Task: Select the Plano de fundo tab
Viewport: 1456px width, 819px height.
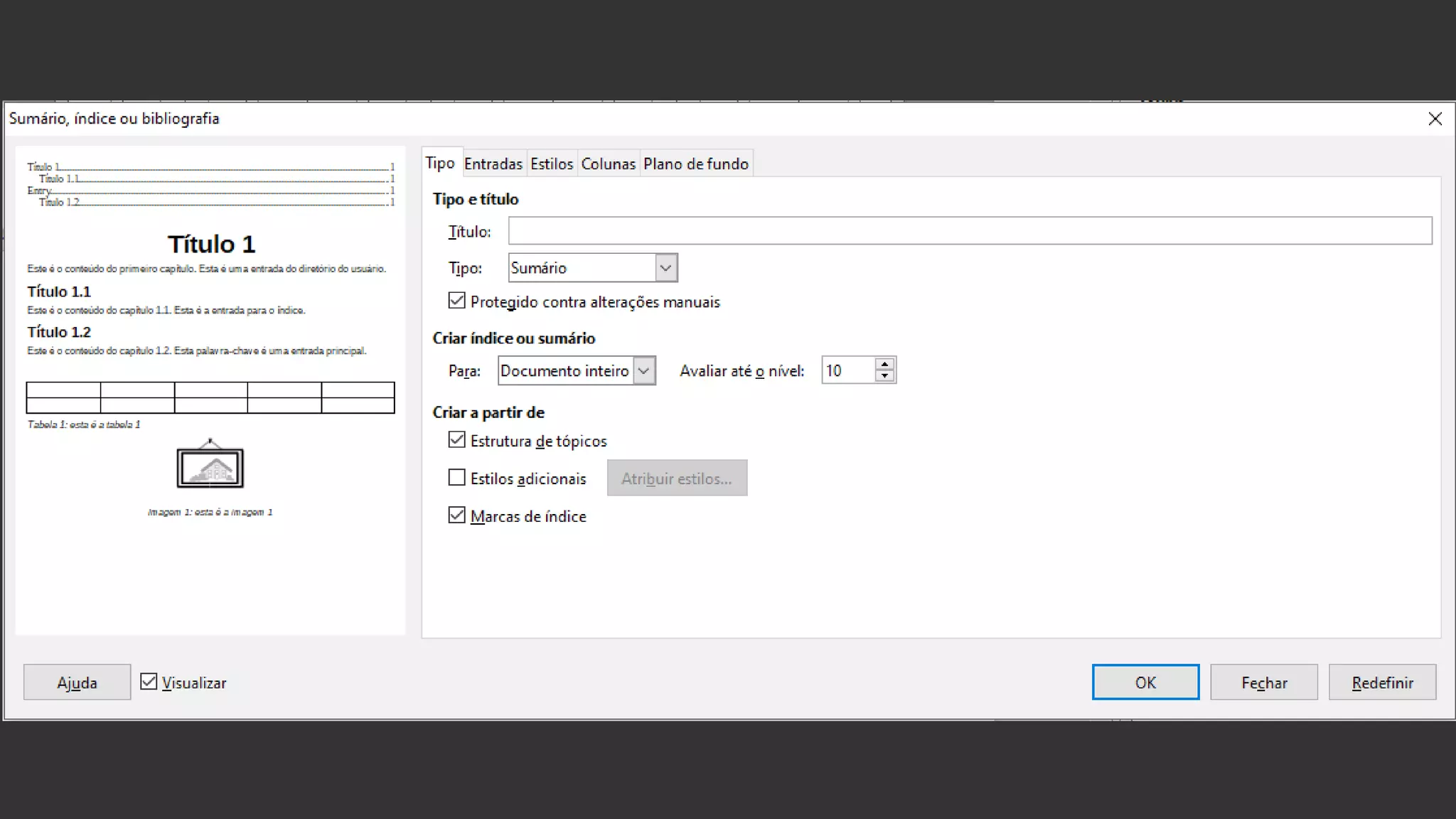Action: click(695, 164)
